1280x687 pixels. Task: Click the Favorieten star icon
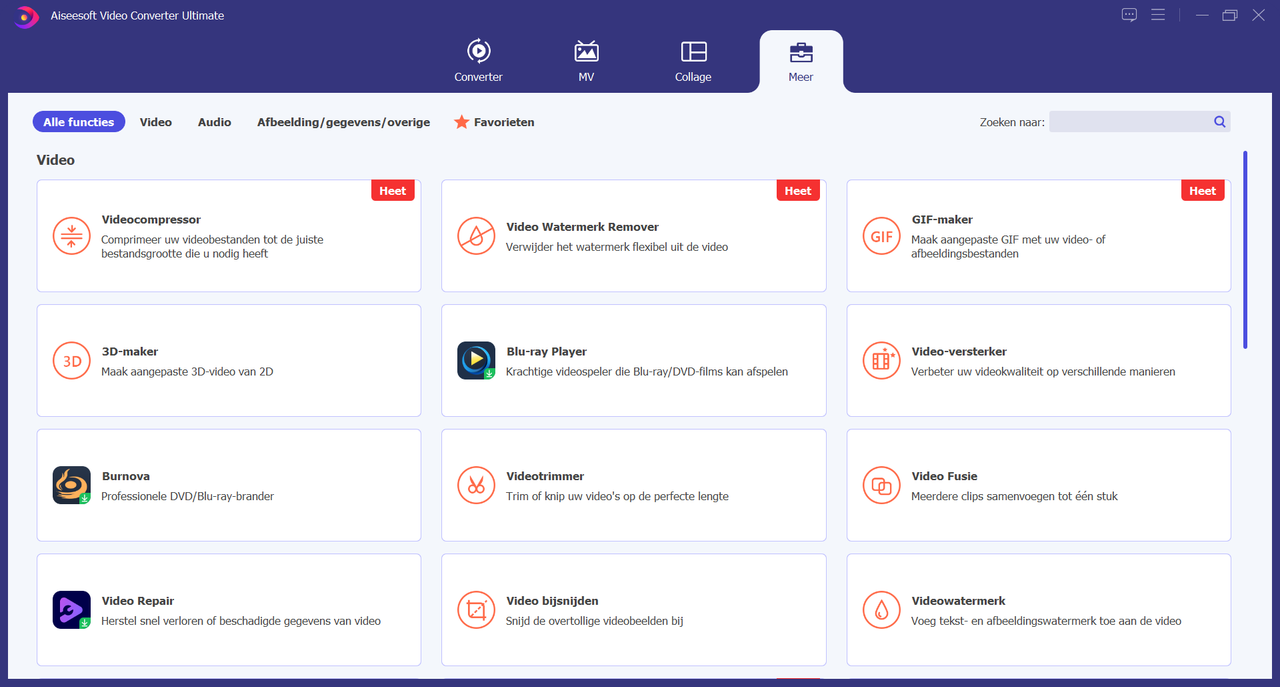click(x=461, y=122)
